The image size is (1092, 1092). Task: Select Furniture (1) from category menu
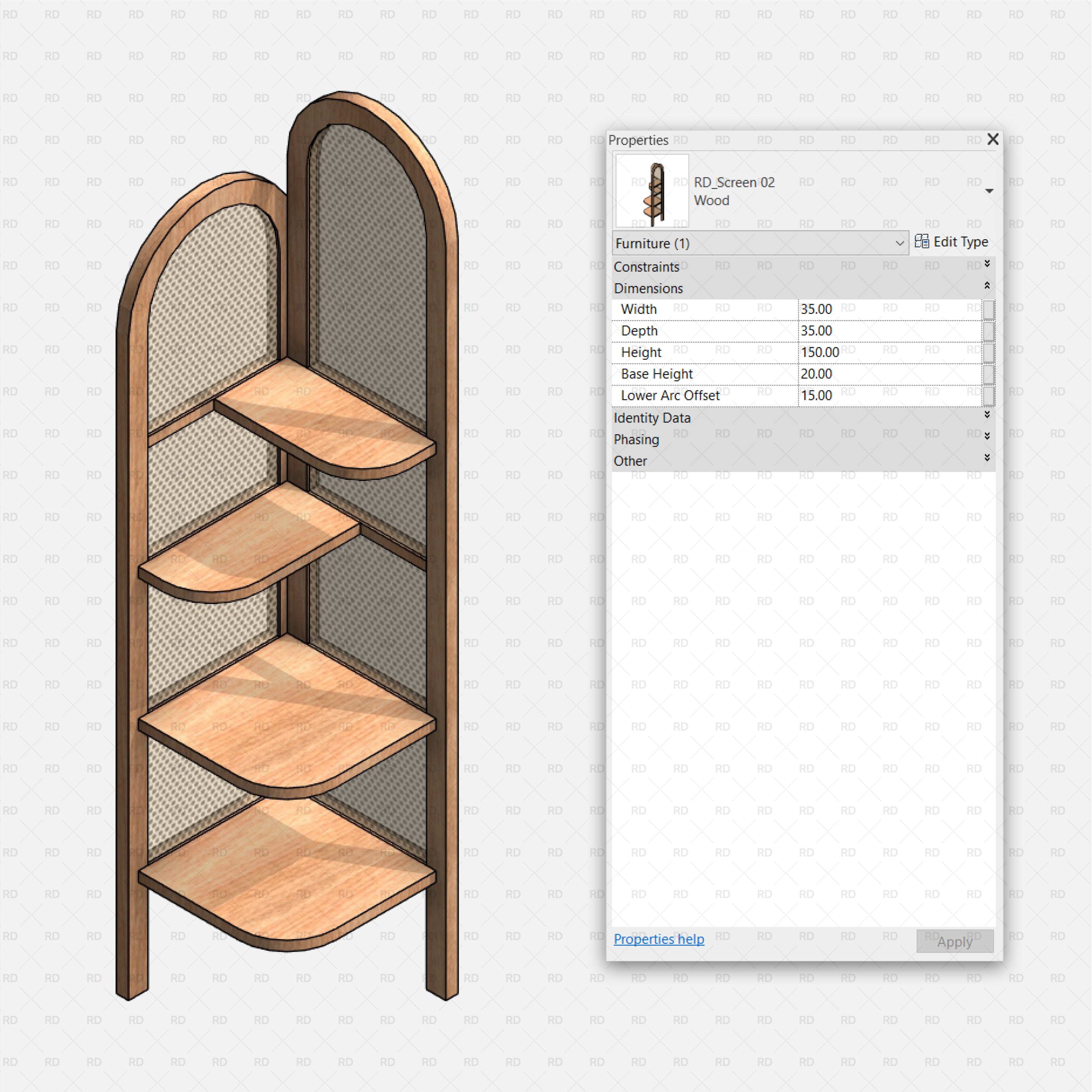(x=755, y=243)
